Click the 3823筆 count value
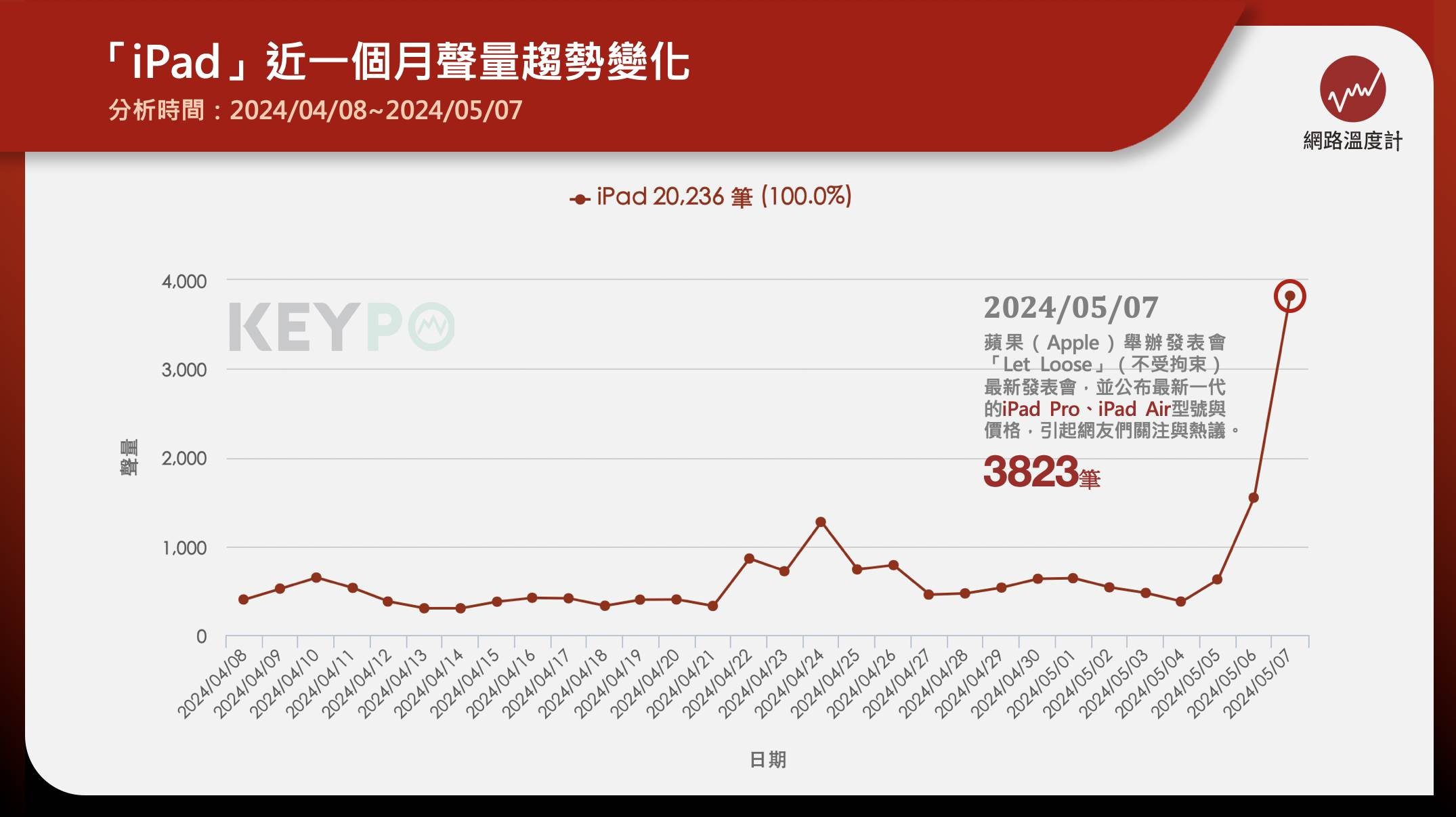This screenshot has height=817, width=1456. coord(1042,471)
